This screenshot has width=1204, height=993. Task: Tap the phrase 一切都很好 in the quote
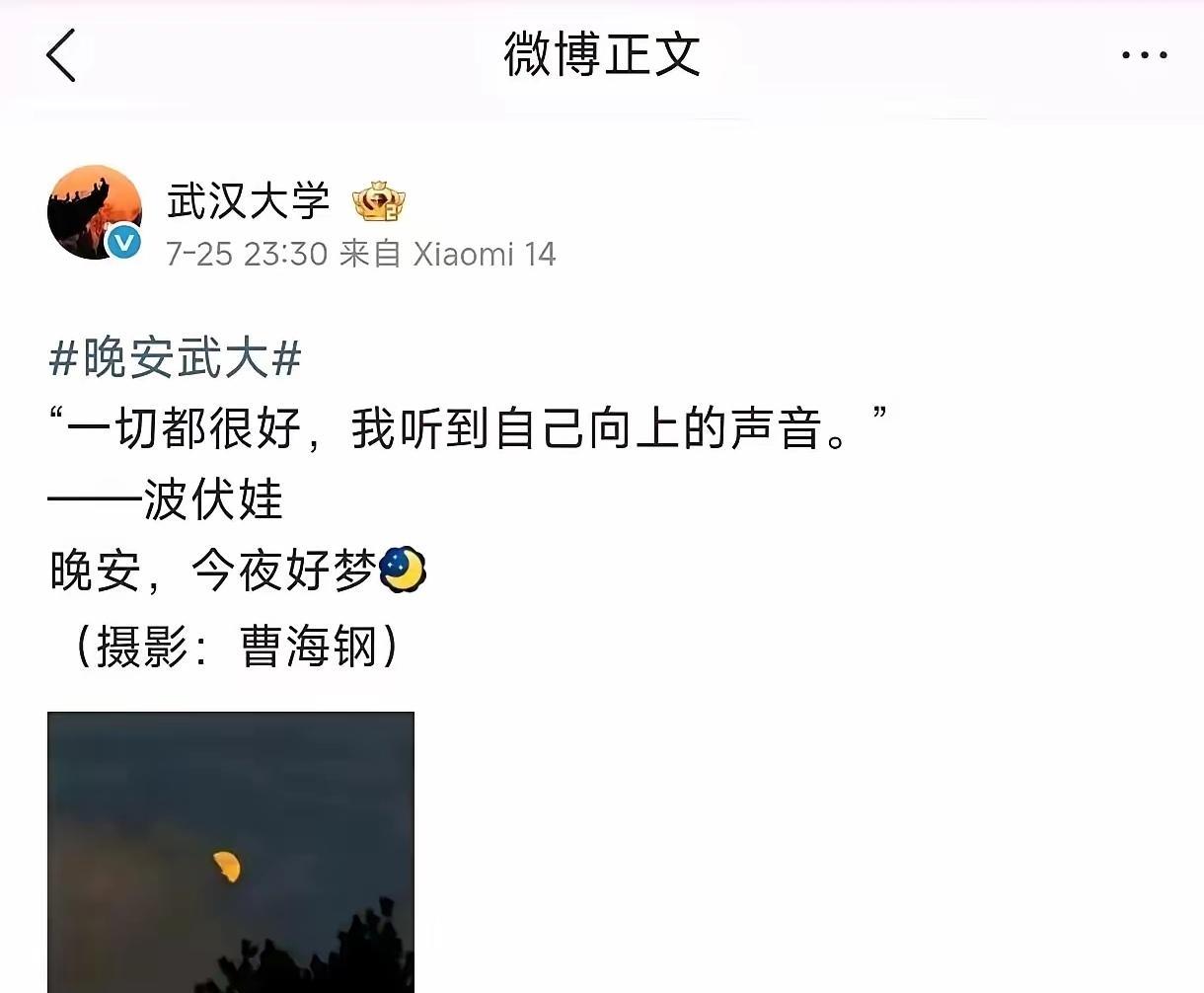(185, 428)
